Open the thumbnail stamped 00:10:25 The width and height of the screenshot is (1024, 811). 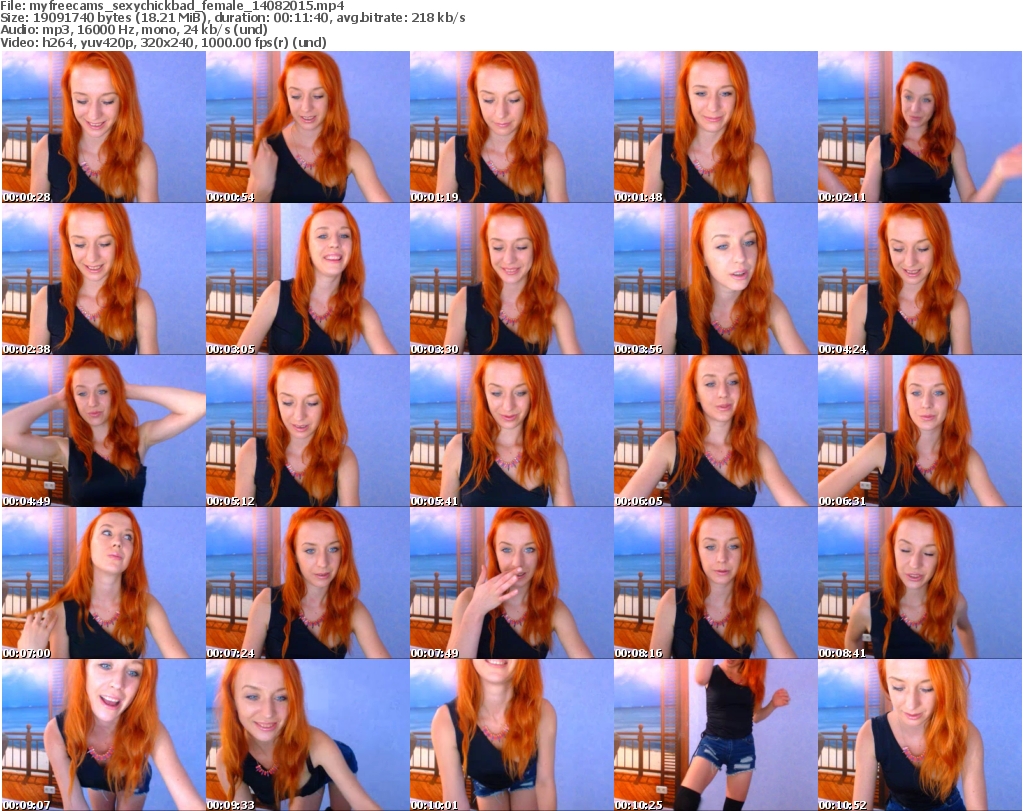(x=715, y=735)
